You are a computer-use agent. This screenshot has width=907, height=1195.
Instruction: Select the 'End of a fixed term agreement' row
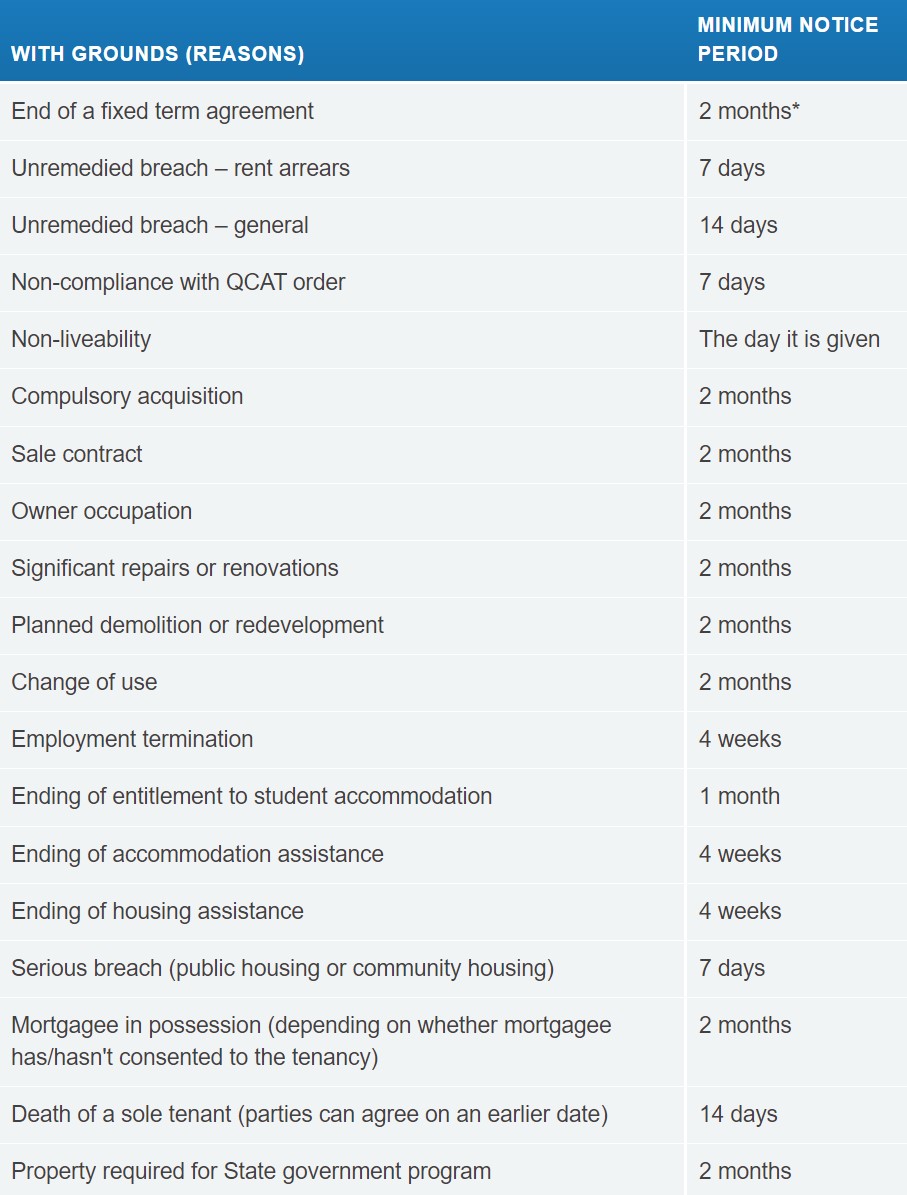click(x=454, y=111)
